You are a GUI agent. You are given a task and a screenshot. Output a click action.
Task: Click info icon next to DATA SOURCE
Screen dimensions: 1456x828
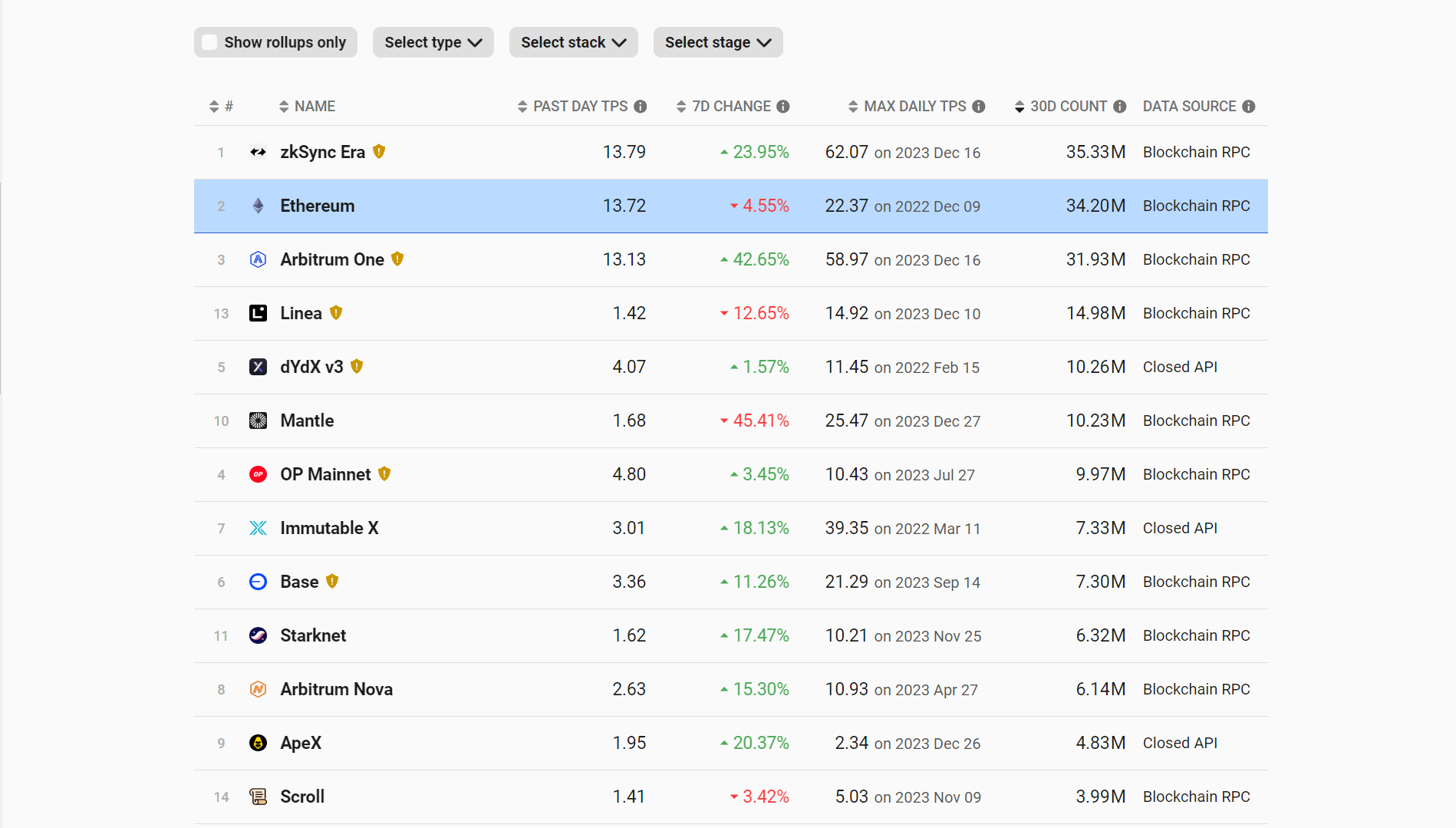coord(1249,107)
